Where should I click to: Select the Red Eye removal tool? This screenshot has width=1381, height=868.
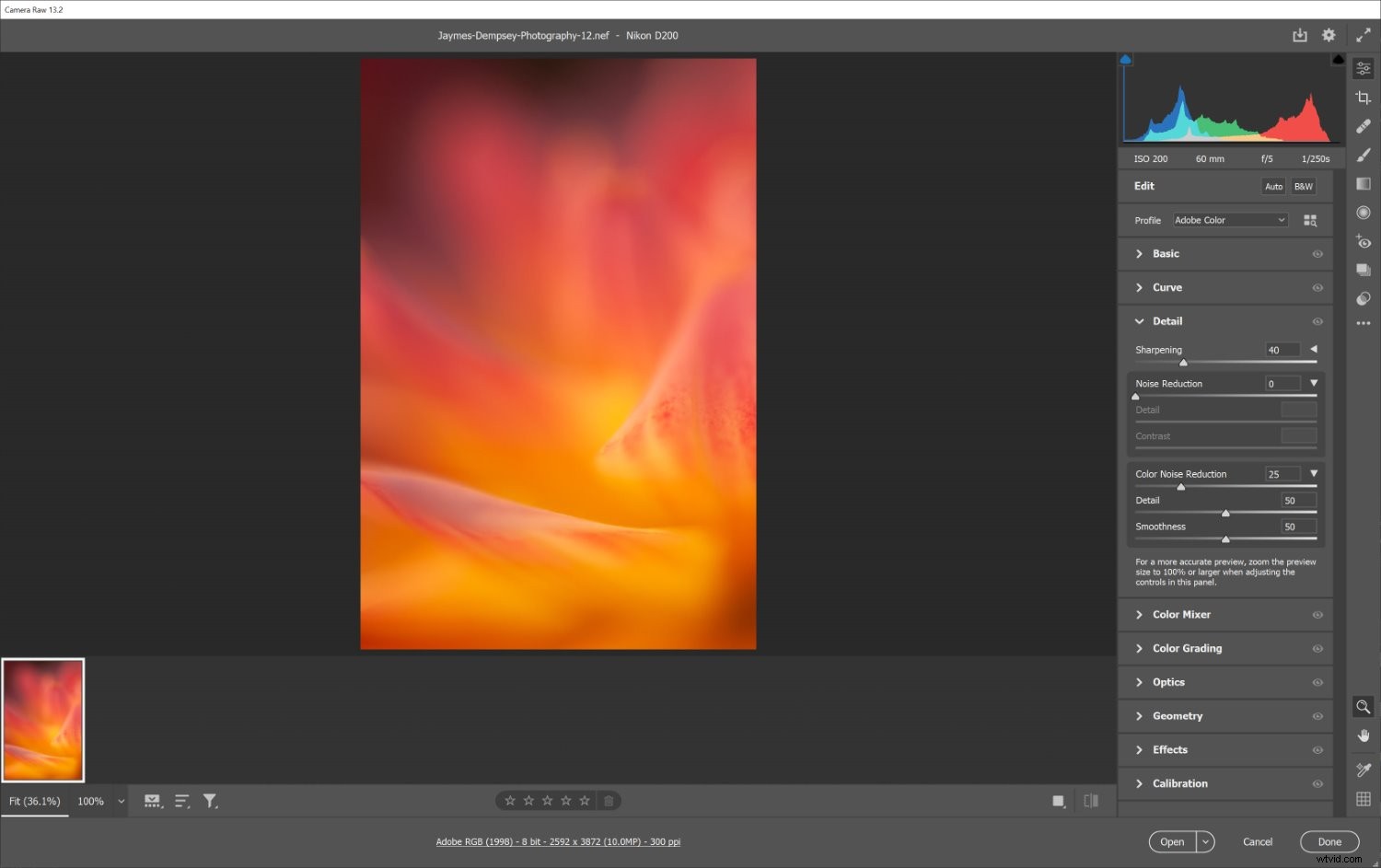tap(1364, 241)
